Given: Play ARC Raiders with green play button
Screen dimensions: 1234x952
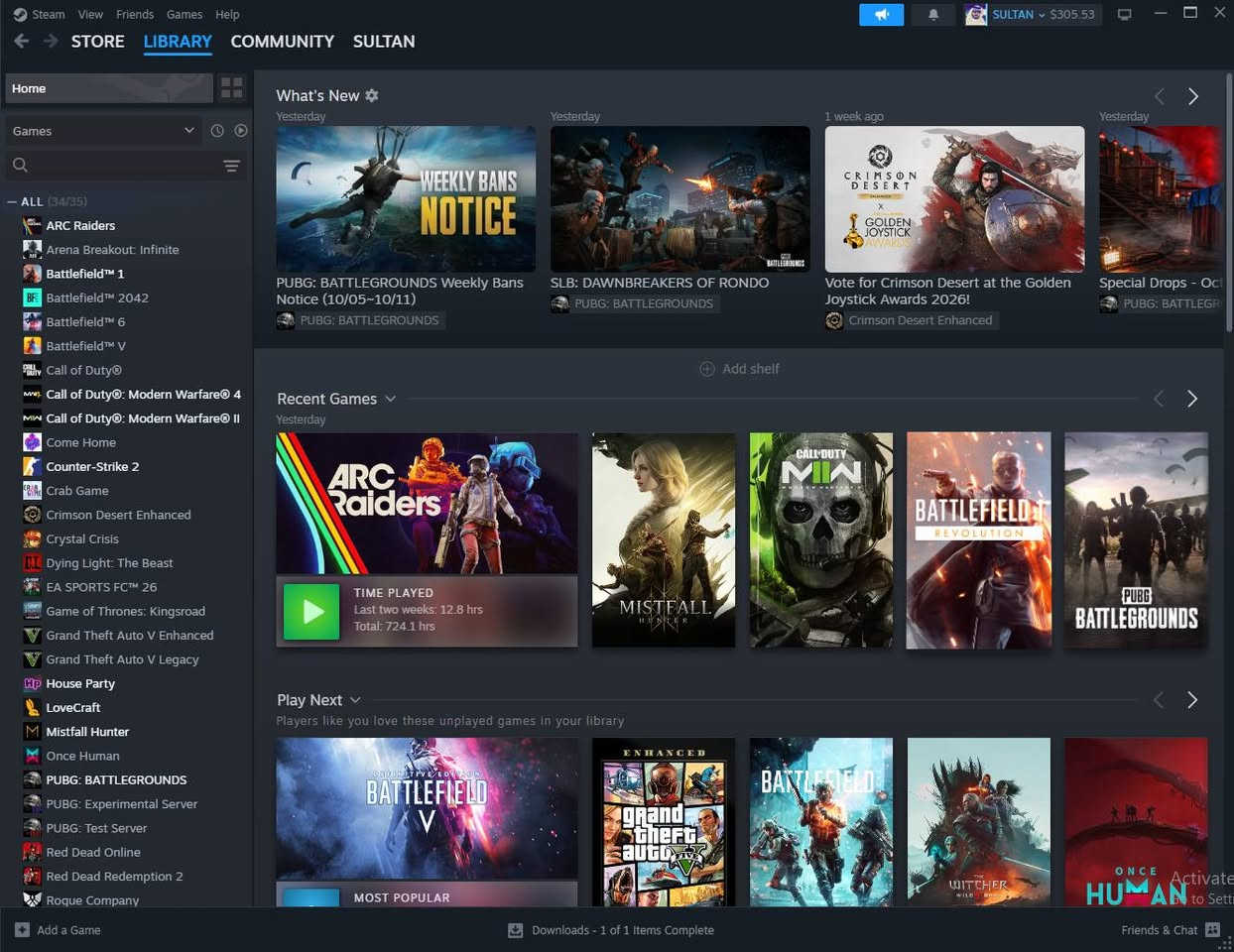Looking at the screenshot, I should [x=312, y=612].
